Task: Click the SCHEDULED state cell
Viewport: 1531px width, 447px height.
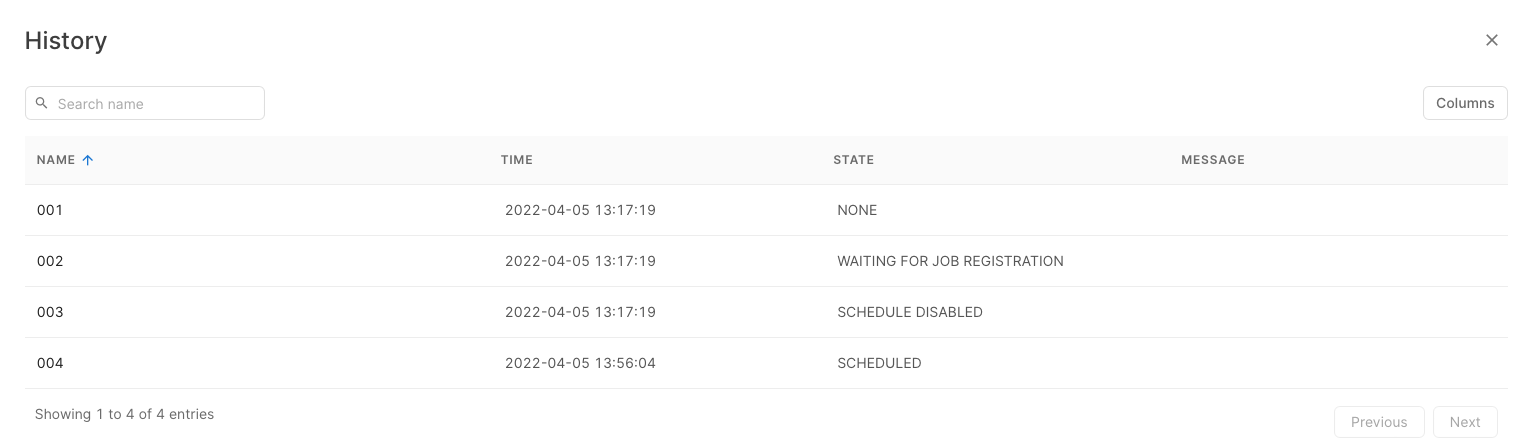Action: coord(879,363)
